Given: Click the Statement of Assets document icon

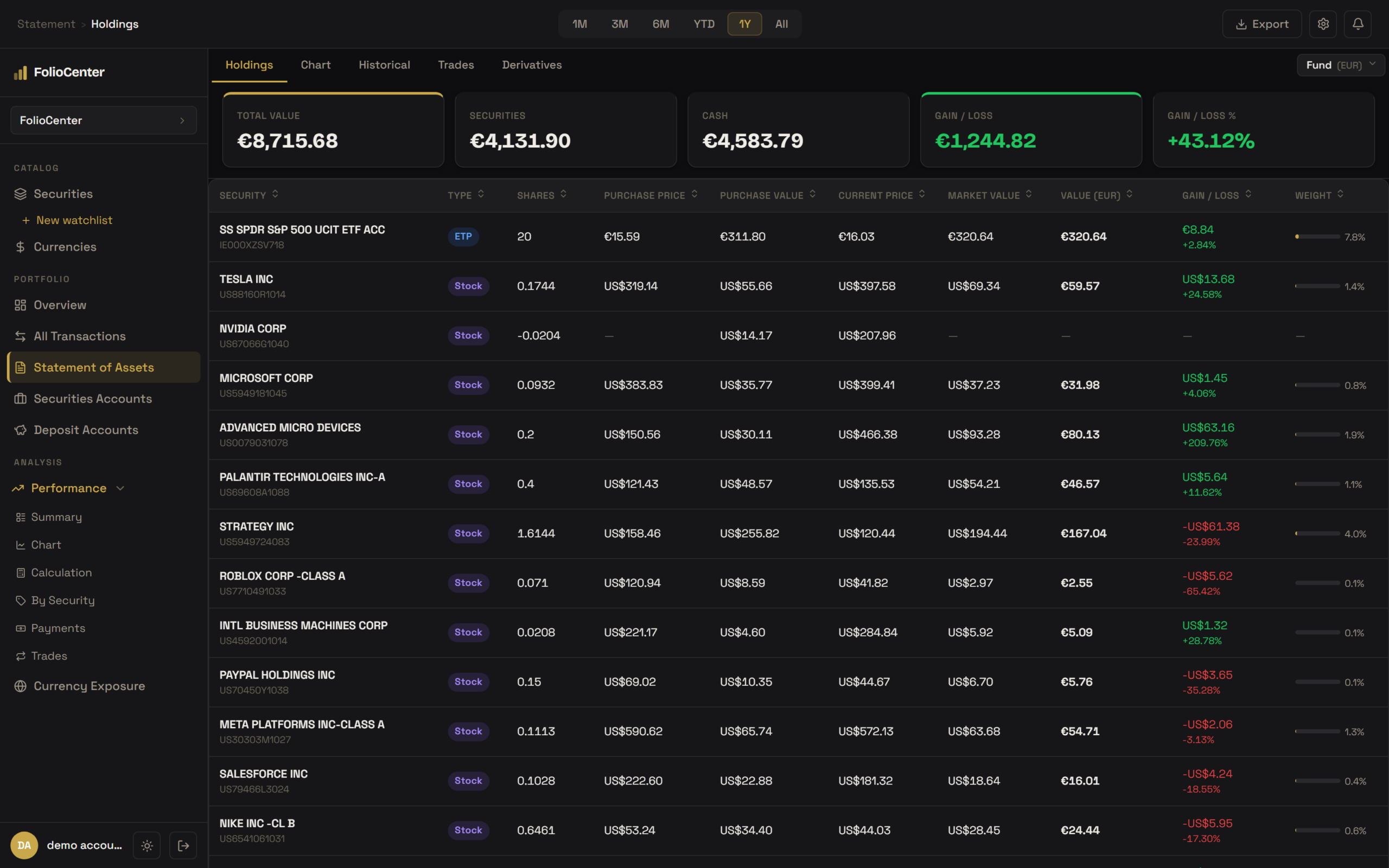Looking at the screenshot, I should [21, 367].
